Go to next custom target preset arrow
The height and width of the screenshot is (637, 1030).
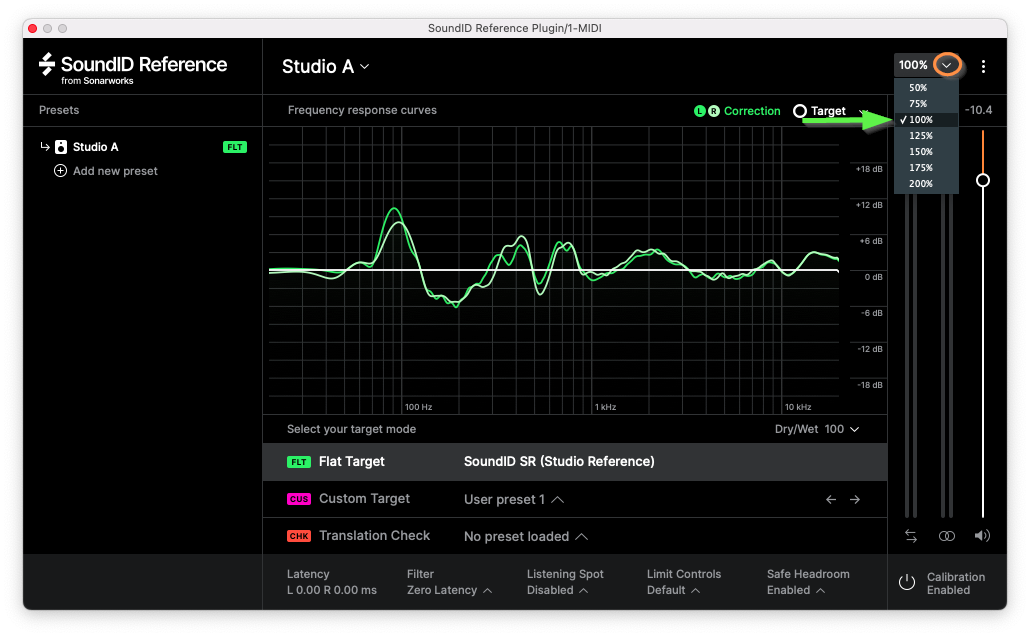(855, 500)
